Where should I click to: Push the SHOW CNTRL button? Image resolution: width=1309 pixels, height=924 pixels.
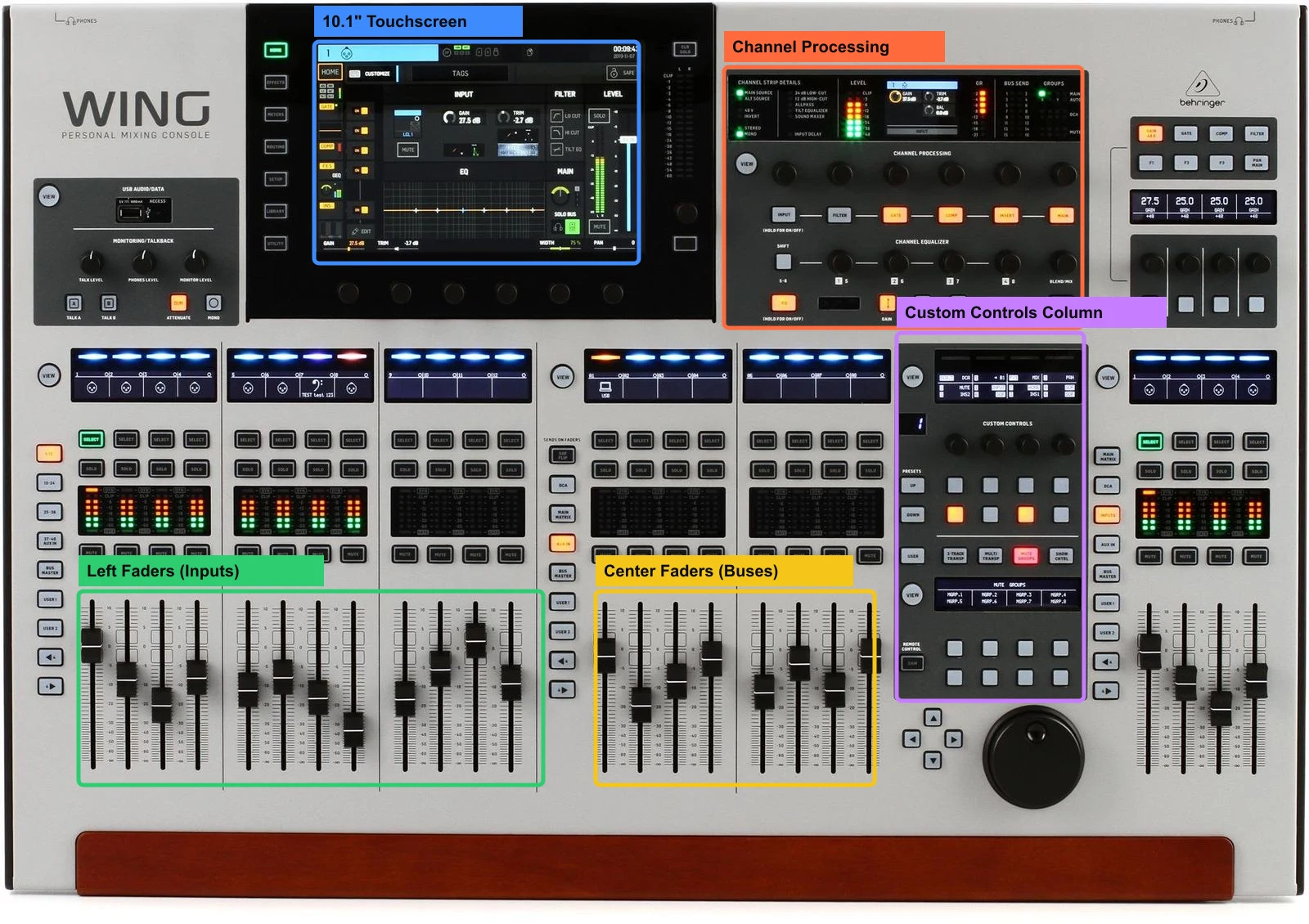[1061, 556]
